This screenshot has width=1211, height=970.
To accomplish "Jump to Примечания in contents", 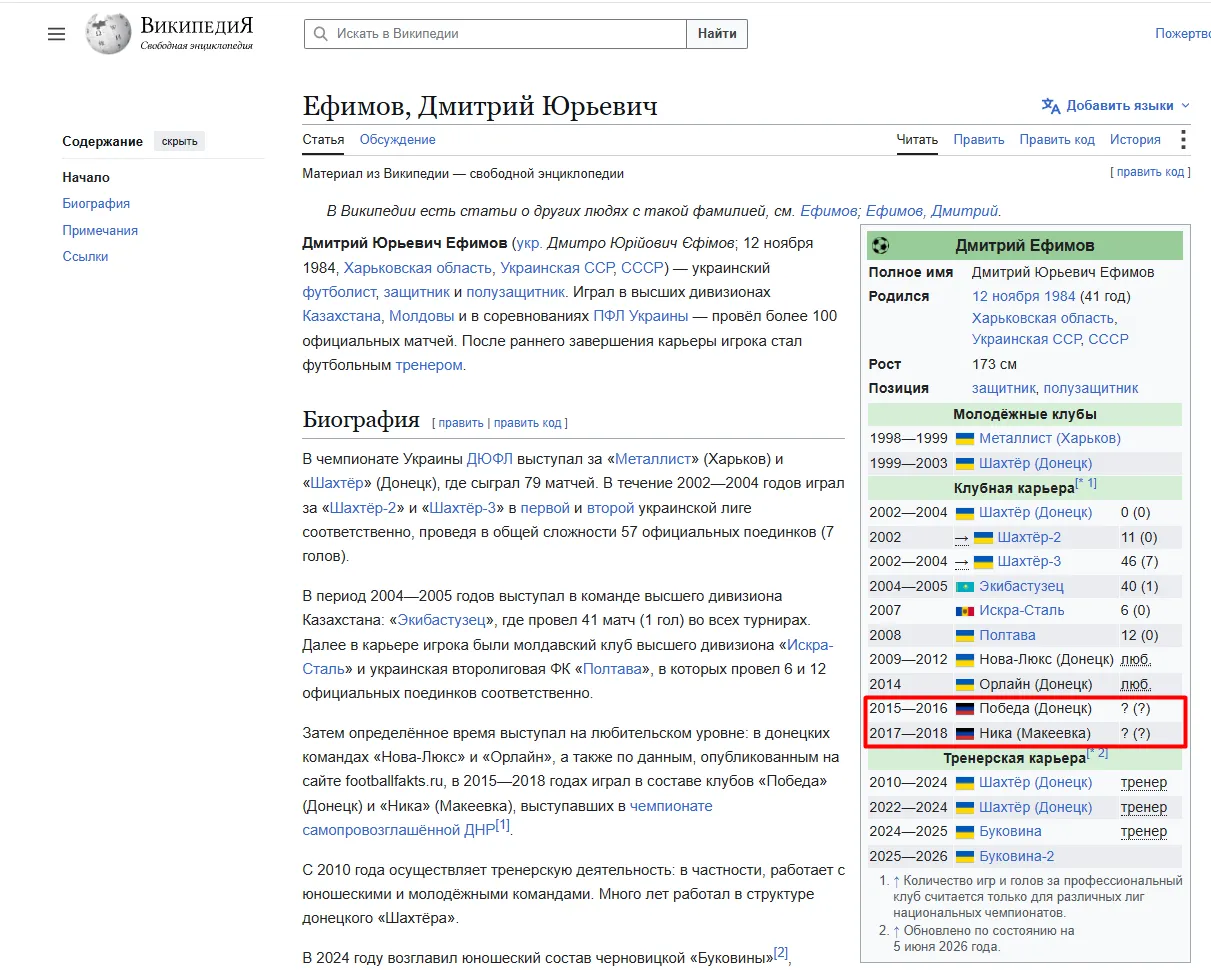I will tap(100, 230).
